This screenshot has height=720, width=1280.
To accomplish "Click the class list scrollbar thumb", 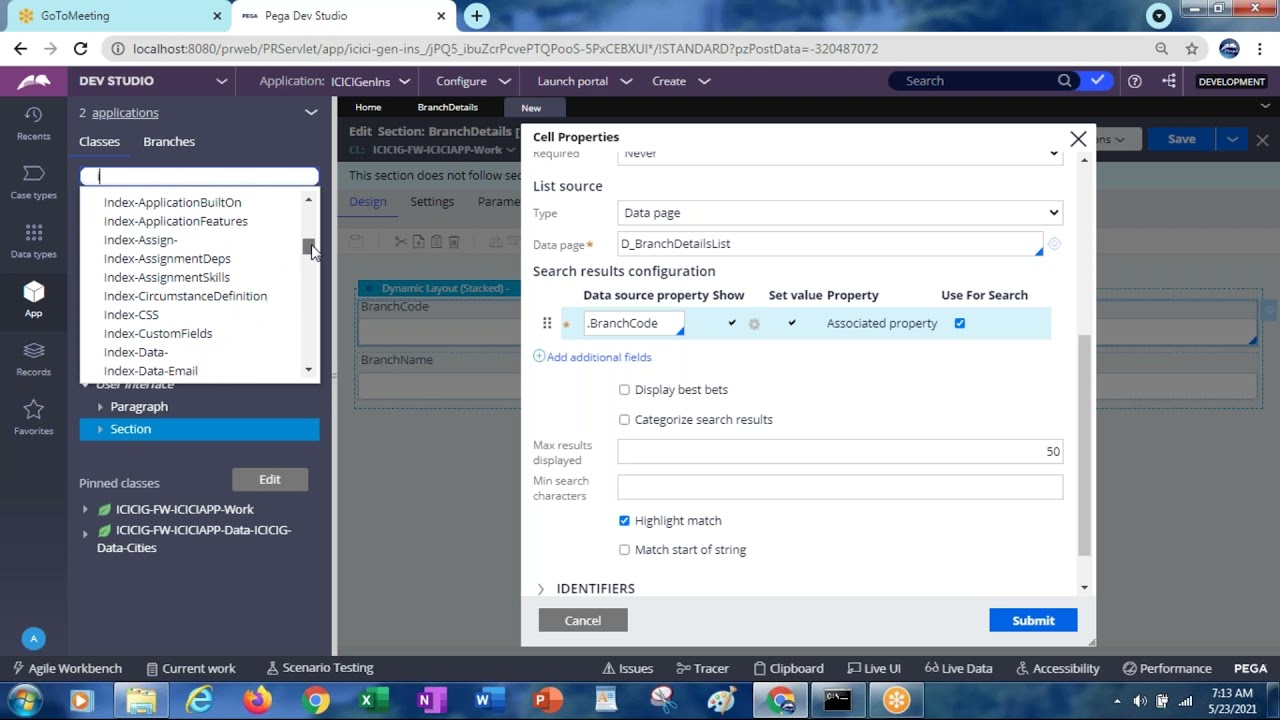I will coord(308,247).
